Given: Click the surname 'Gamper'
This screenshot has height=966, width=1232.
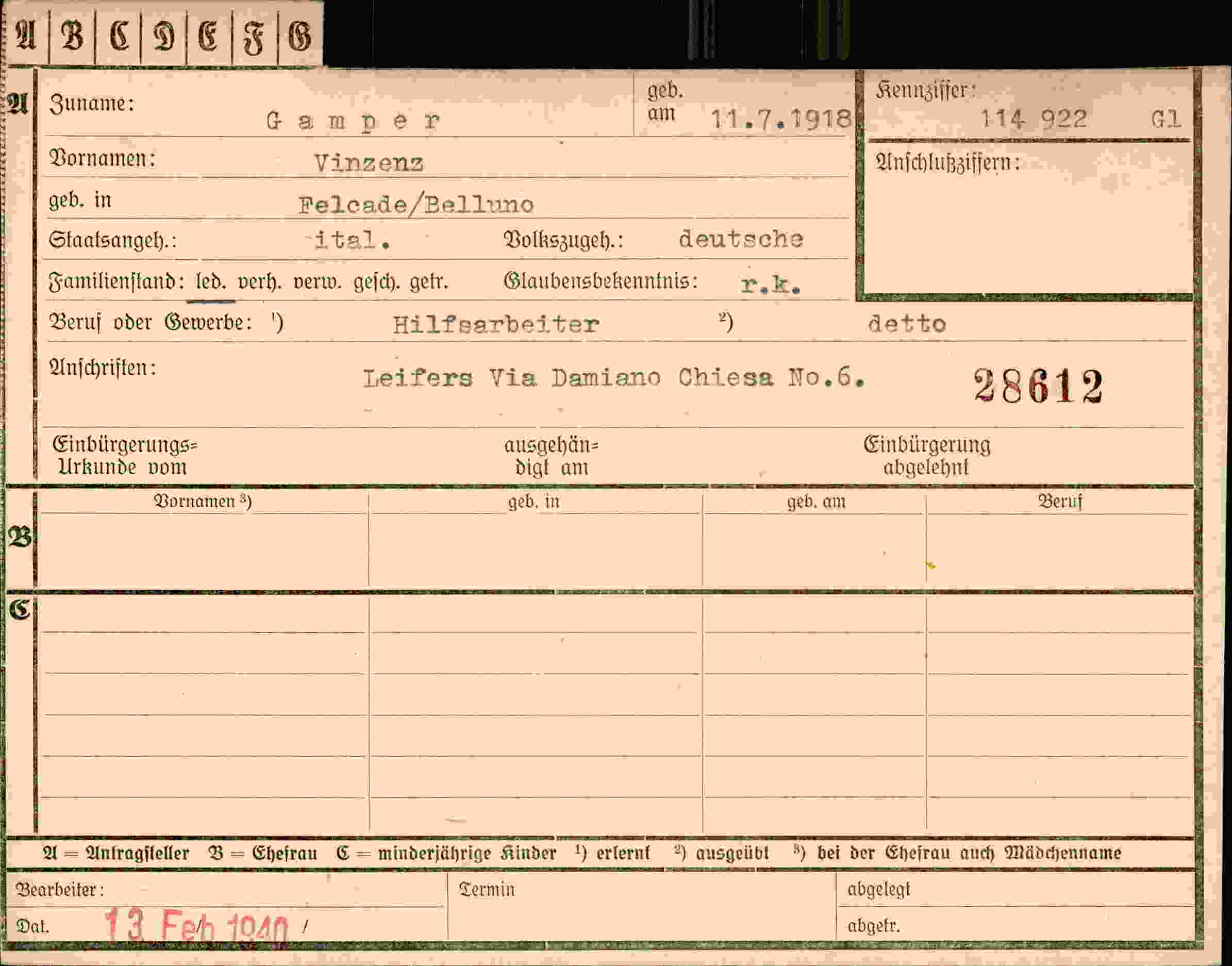Looking at the screenshot, I should [353, 121].
